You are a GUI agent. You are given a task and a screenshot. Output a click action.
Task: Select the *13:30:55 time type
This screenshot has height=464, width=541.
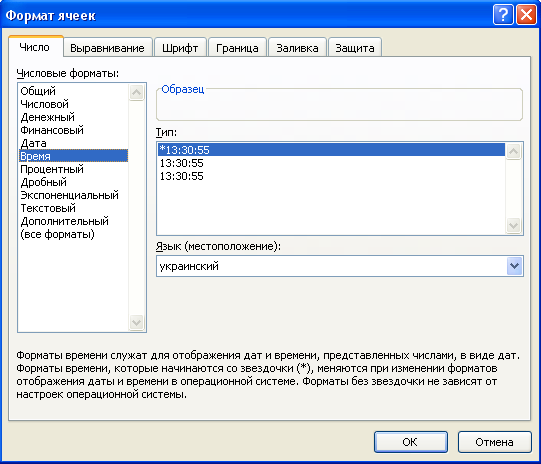(x=331, y=150)
